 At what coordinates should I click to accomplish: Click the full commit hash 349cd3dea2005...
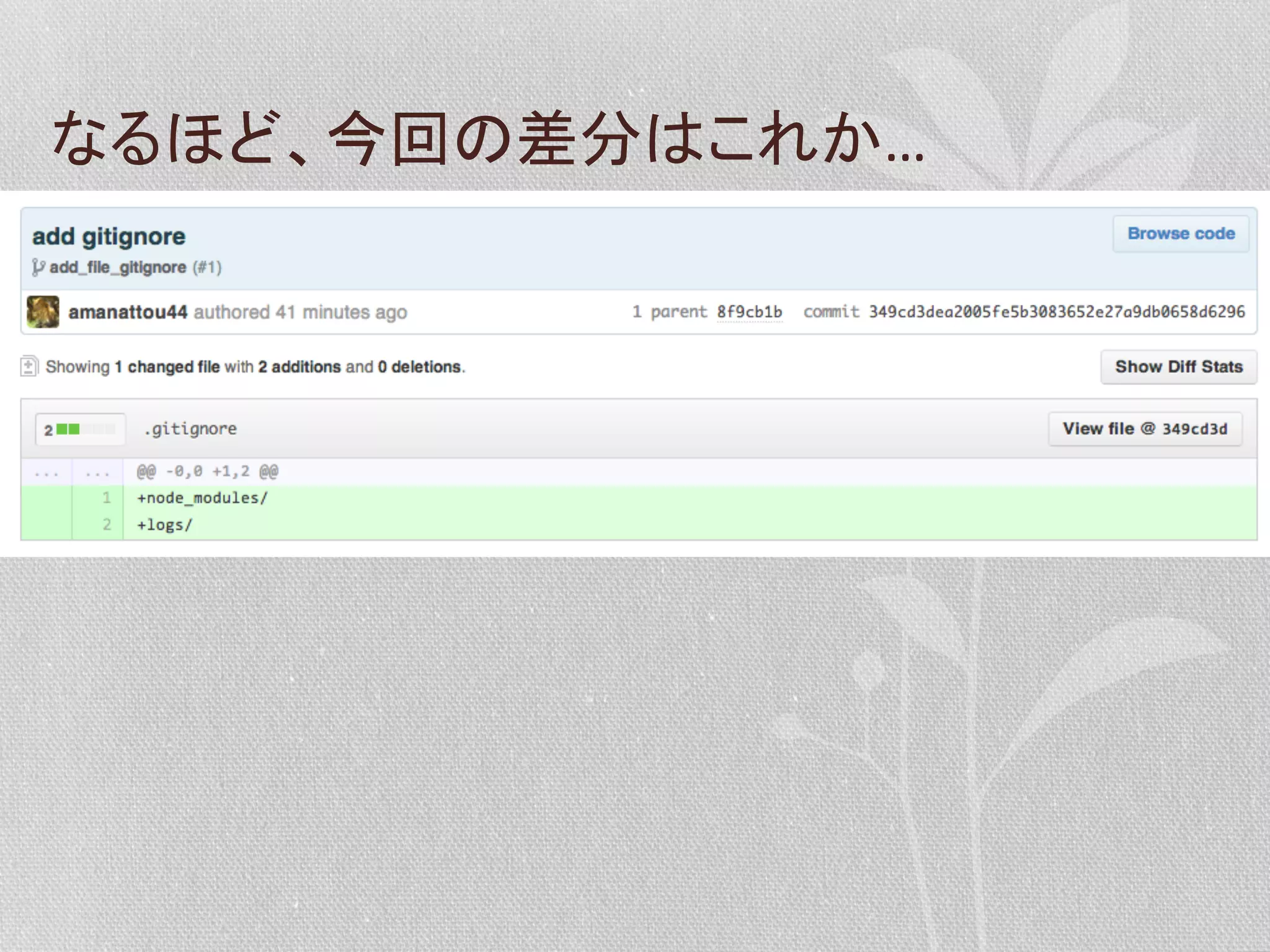click(x=1057, y=312)
